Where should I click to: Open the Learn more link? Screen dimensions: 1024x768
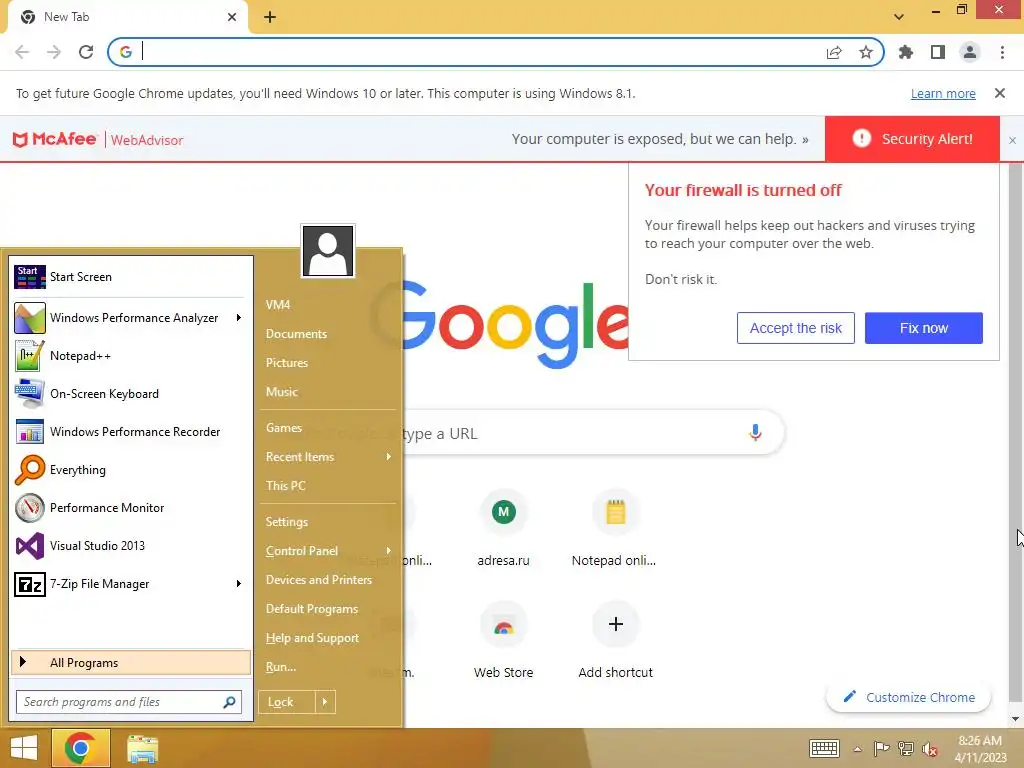(x=943, y=93)
